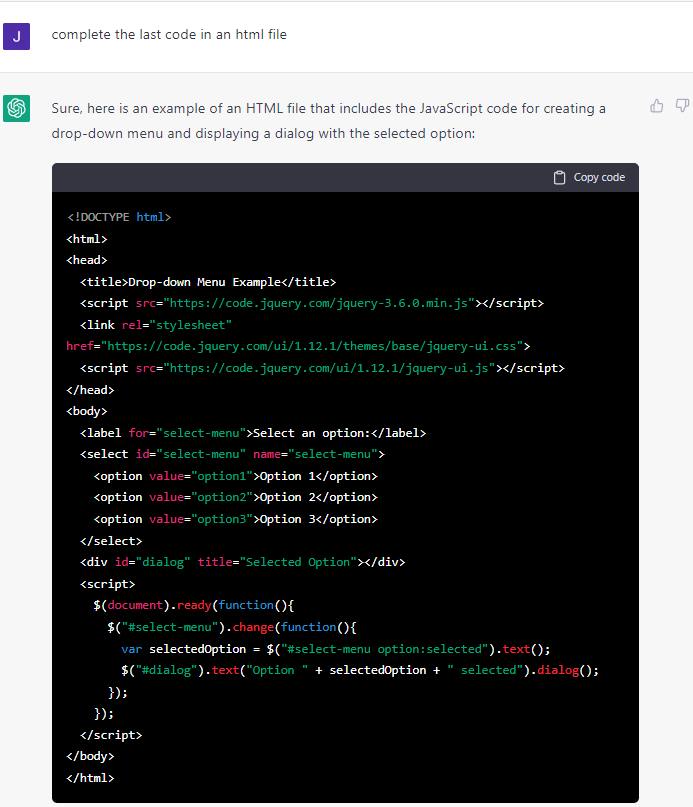Click the 'var selectedOption' code line

pos(336,650)
